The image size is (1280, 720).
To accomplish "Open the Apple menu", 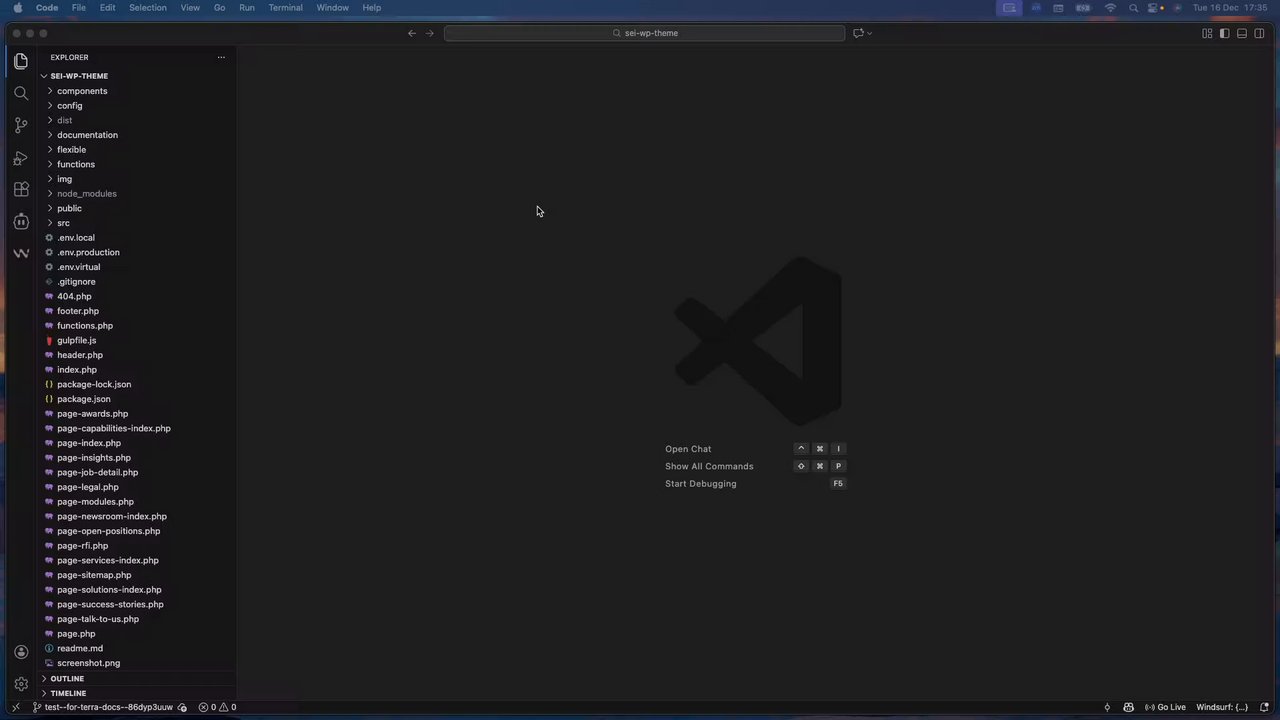I will [17, 7].
